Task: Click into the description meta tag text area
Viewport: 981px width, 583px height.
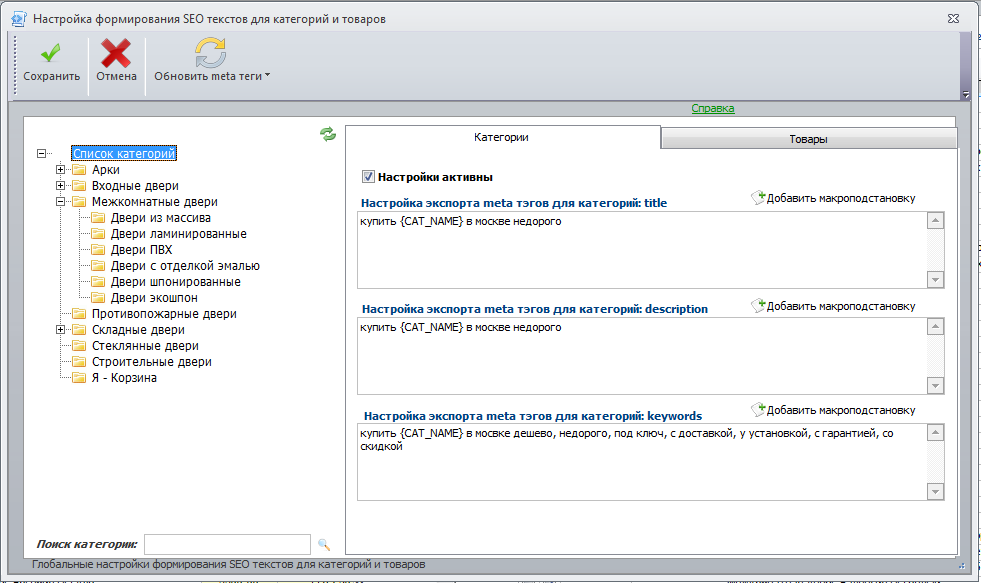Action: [x=642, y=356]
